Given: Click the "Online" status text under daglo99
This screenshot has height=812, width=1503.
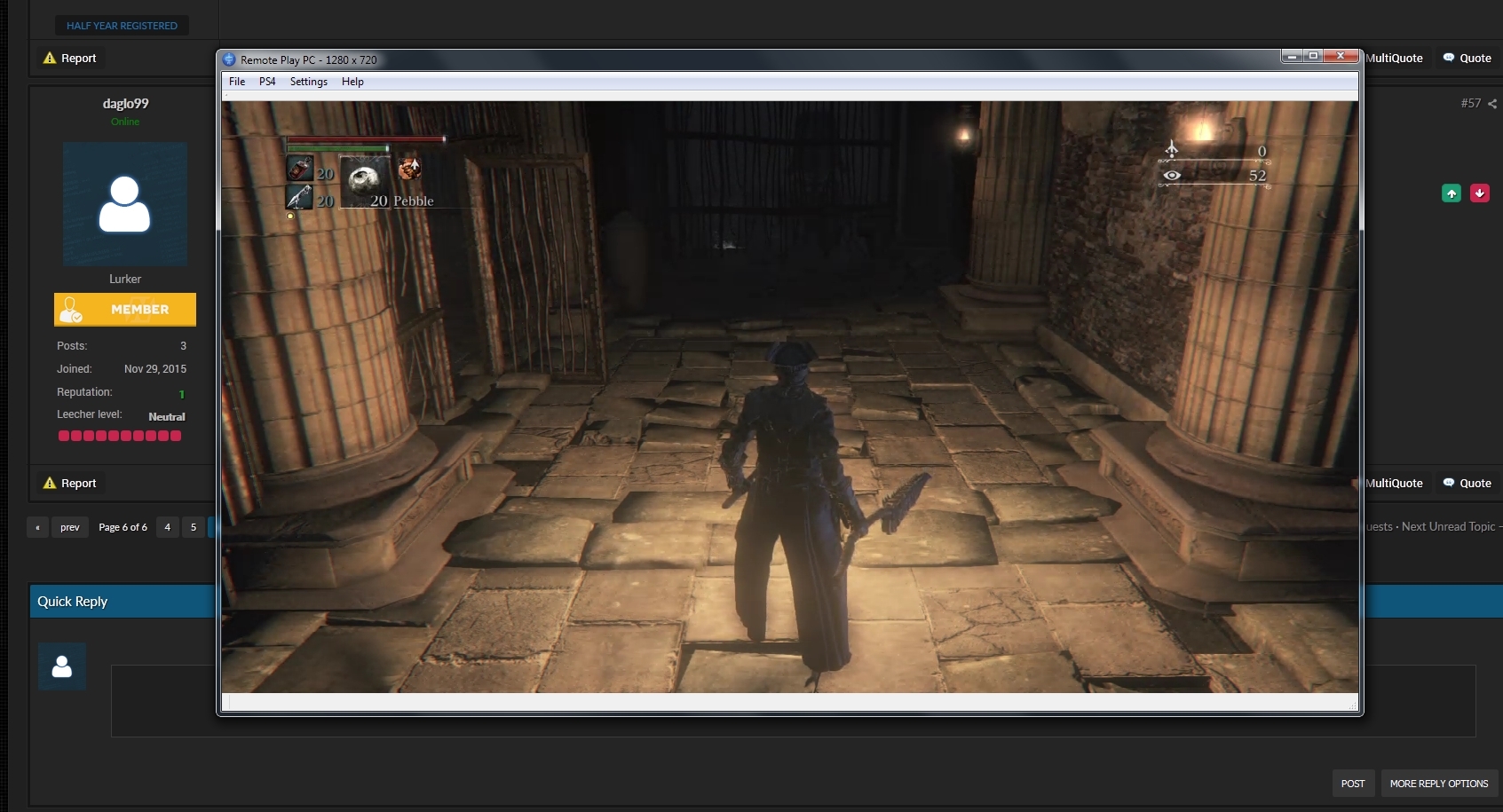Looking at the screenshot, I should point(125,122).
